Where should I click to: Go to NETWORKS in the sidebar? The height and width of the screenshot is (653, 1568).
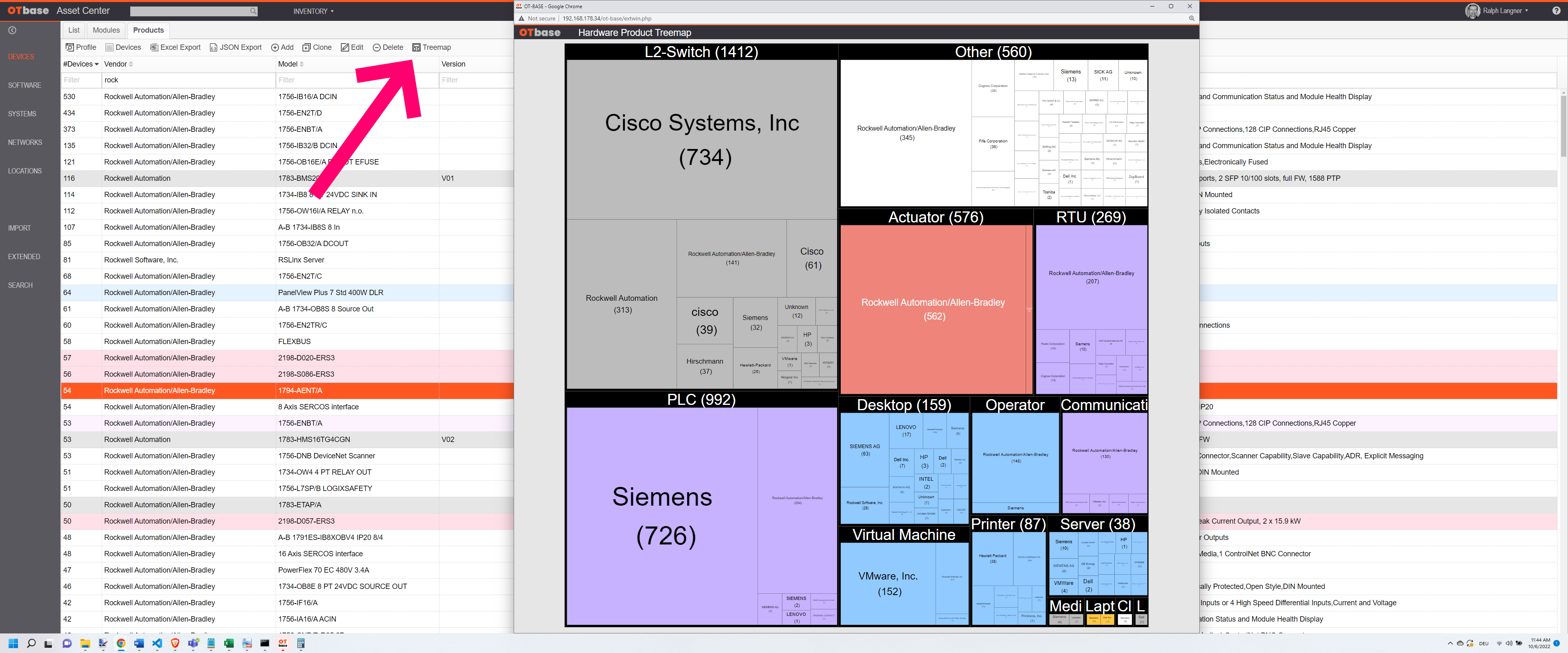coord(25,142)
